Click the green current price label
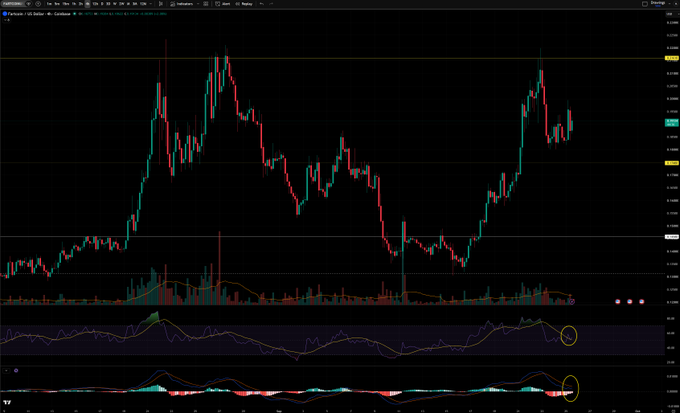 pyautogui.click(x=671, y=122)
